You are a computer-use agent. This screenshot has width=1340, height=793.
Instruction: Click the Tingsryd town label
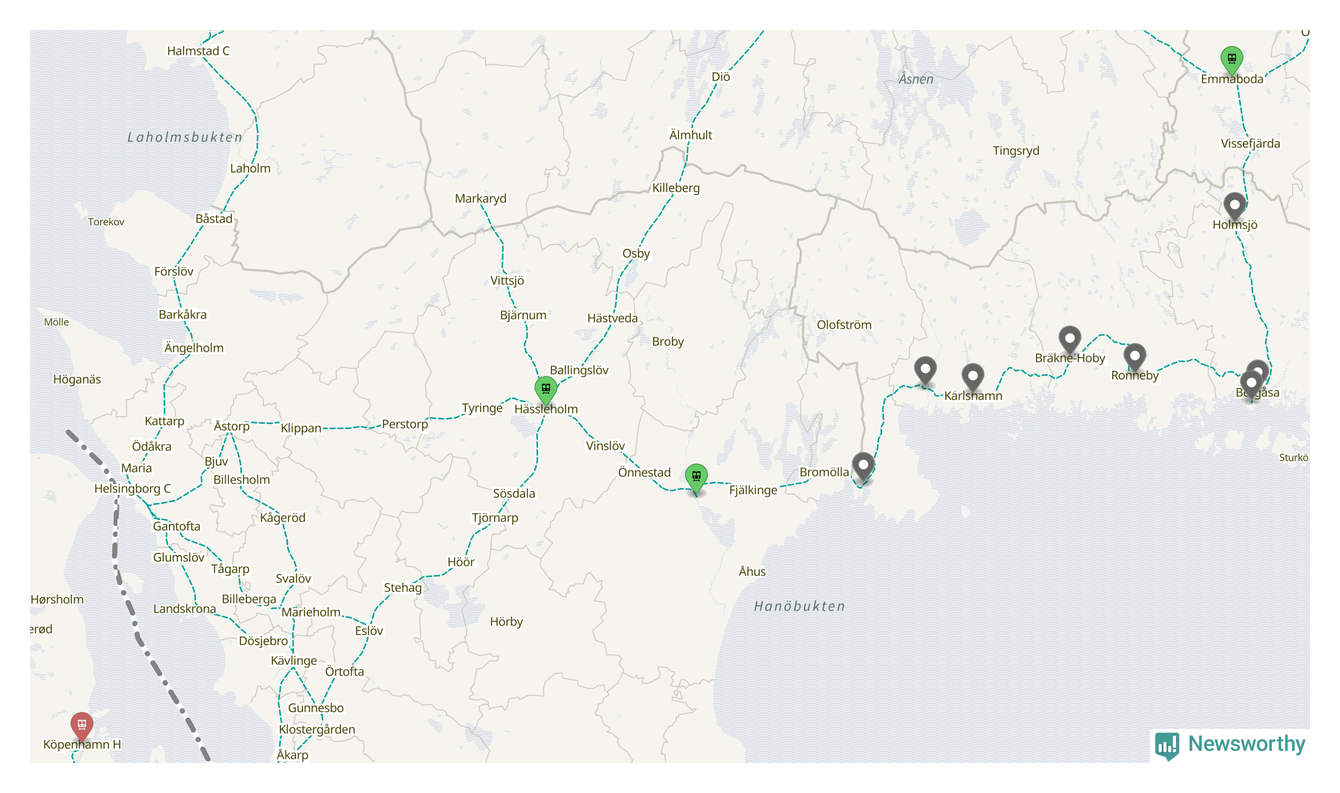pyautogui.click(x=1016, y=151)
